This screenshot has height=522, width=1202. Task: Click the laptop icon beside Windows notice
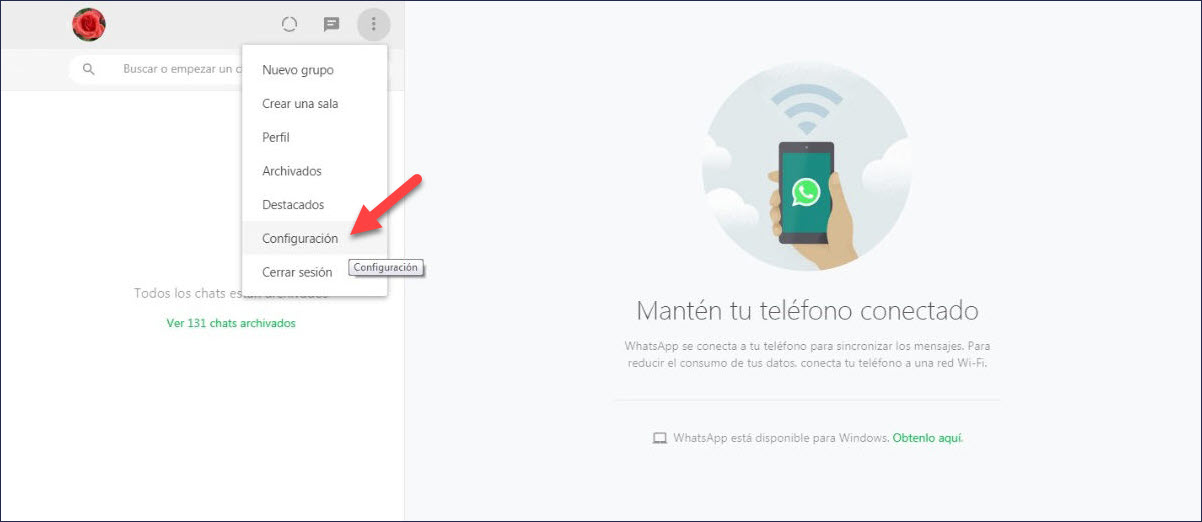tap(659, 438)
